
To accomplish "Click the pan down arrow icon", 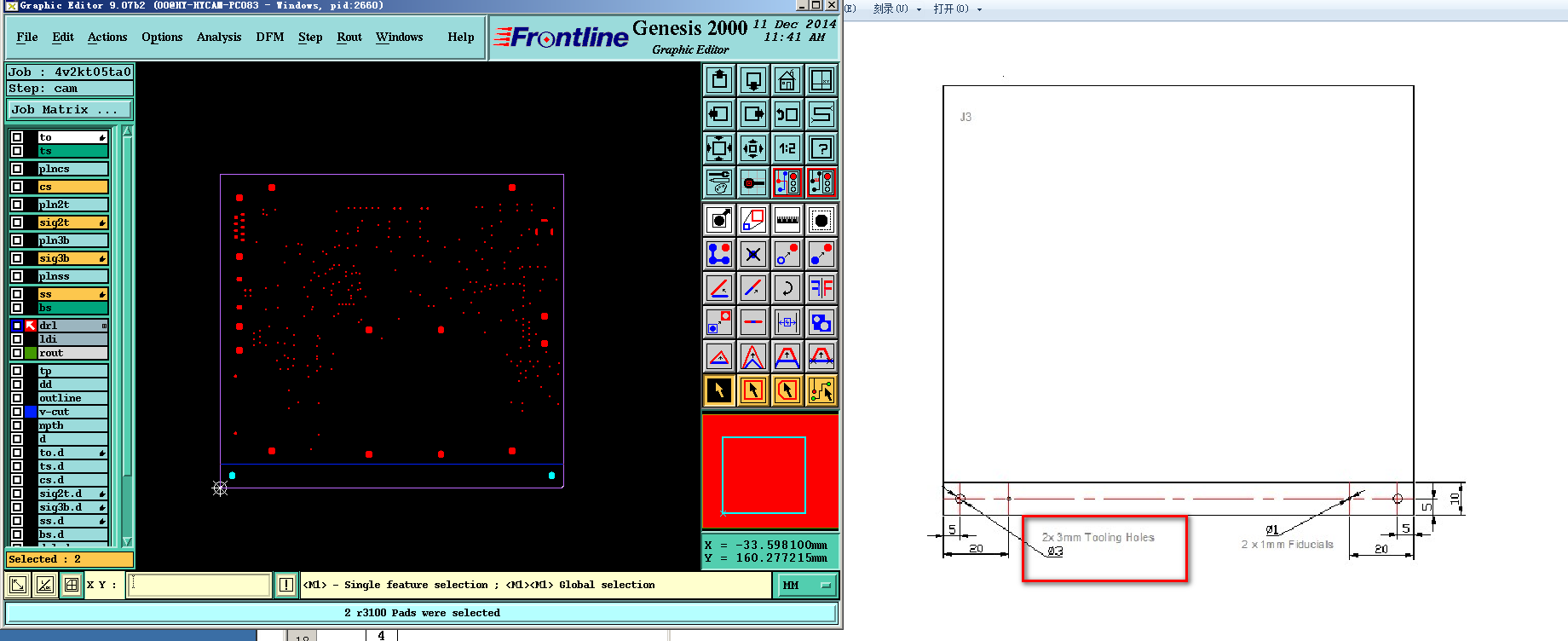I will [753, 81].
